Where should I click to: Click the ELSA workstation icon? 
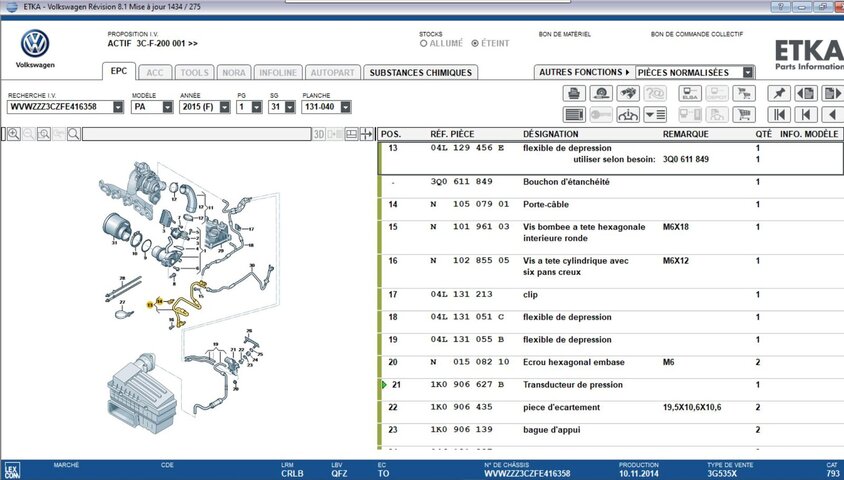690,94
